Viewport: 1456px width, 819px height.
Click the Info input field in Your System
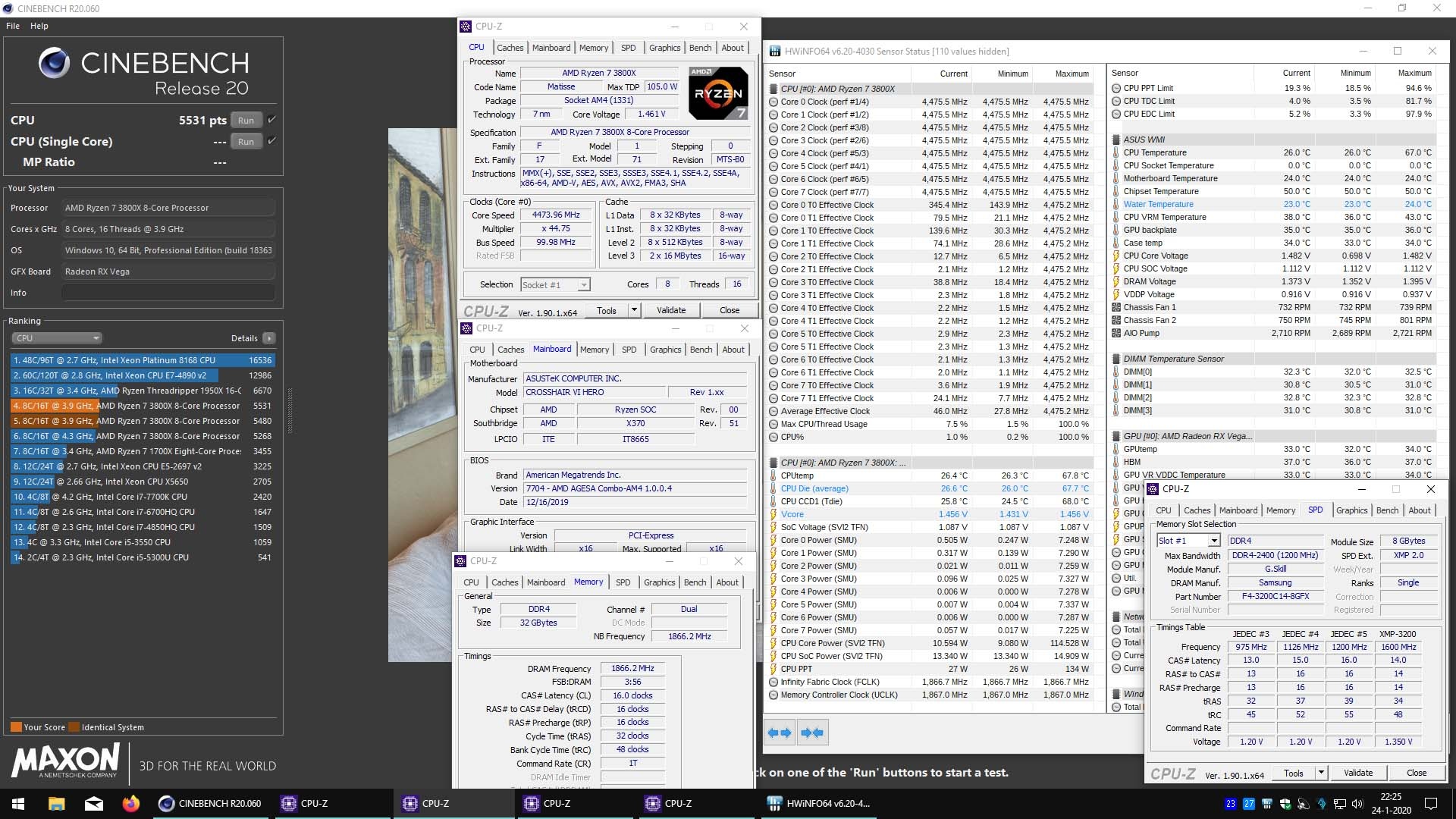[x=168, y=293]
